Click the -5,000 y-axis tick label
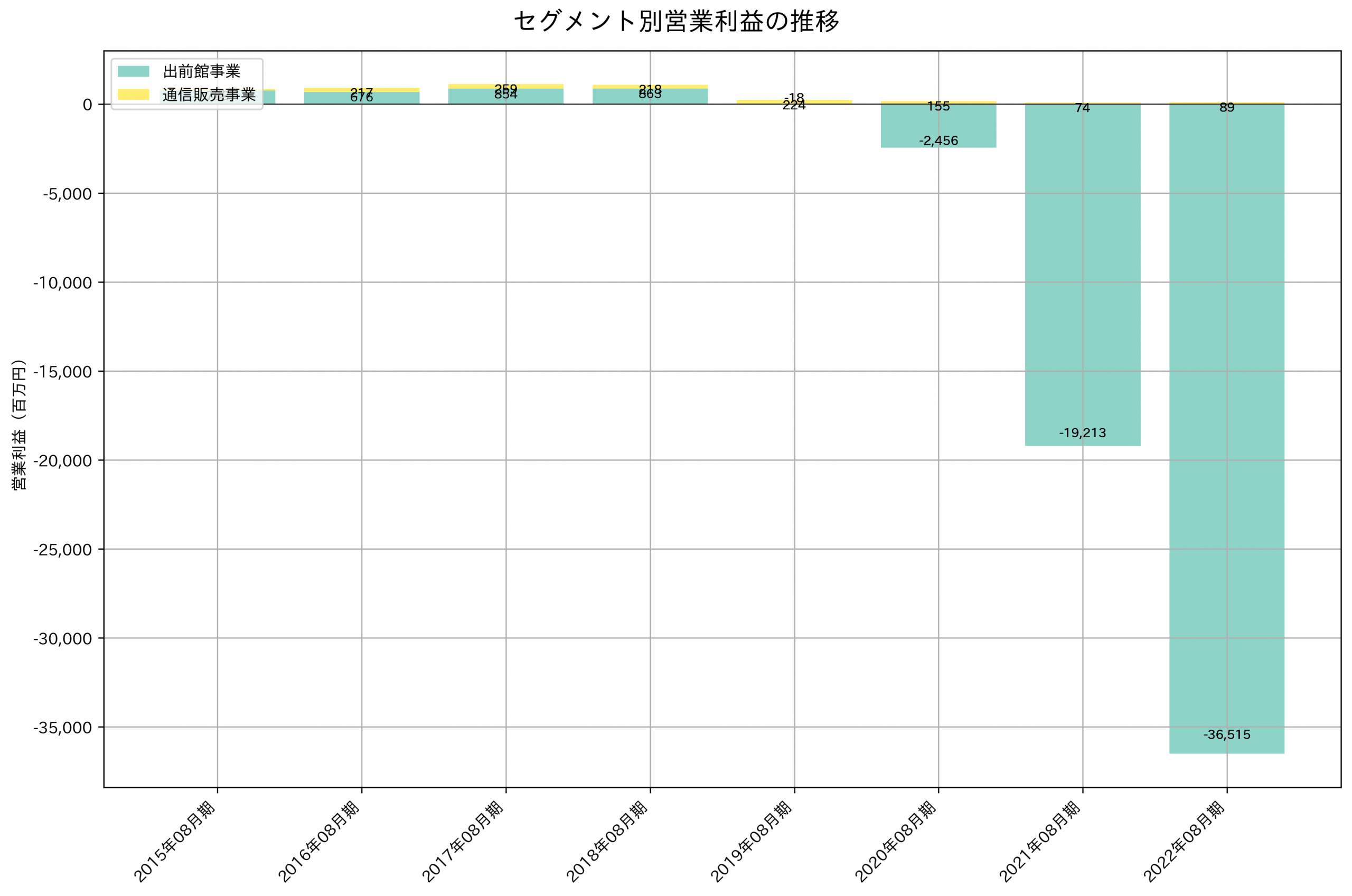Viewport: 1352px width, 896px height. (68, 194)
